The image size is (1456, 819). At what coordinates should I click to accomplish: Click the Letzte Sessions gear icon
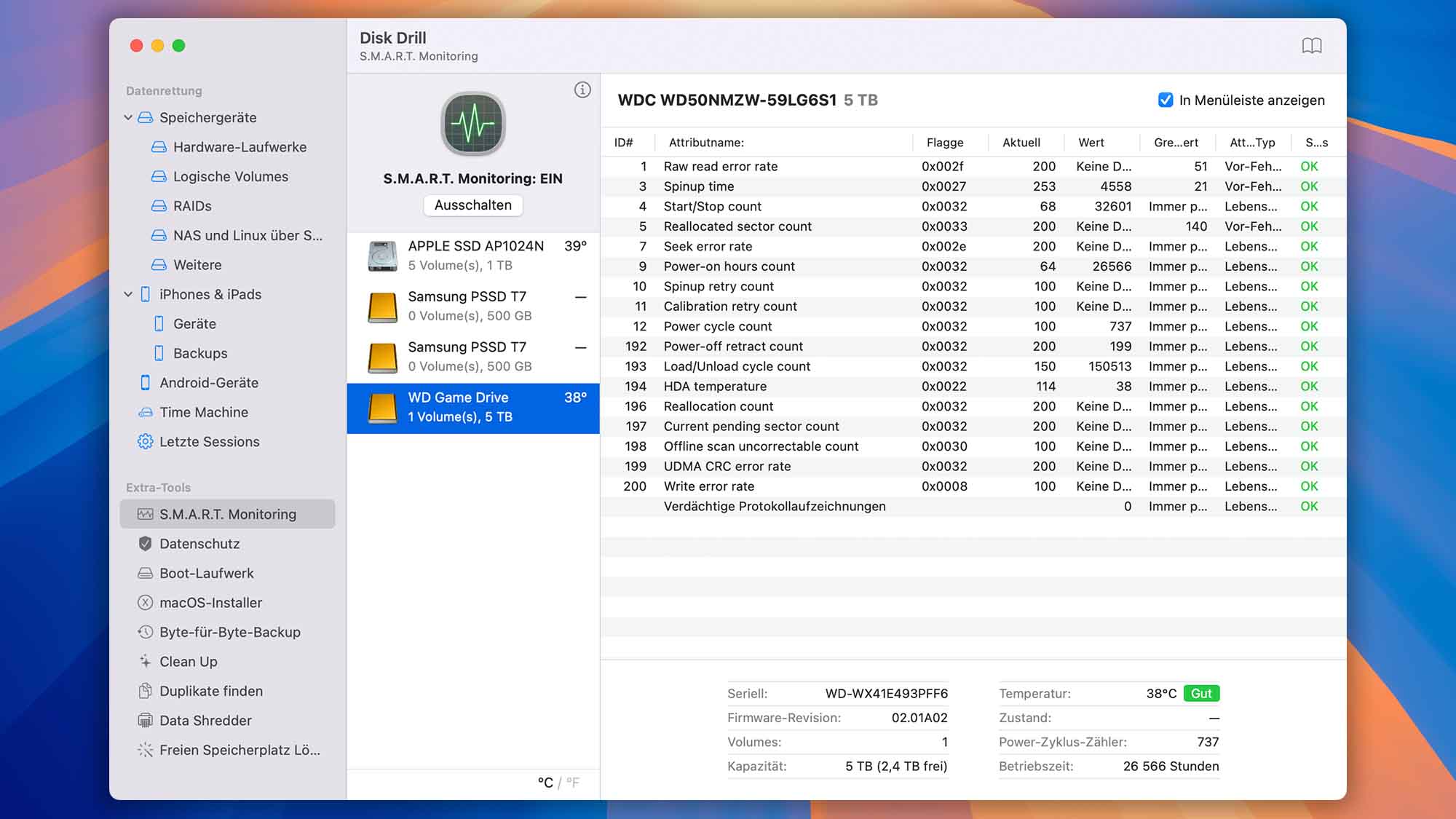[146, 442]
